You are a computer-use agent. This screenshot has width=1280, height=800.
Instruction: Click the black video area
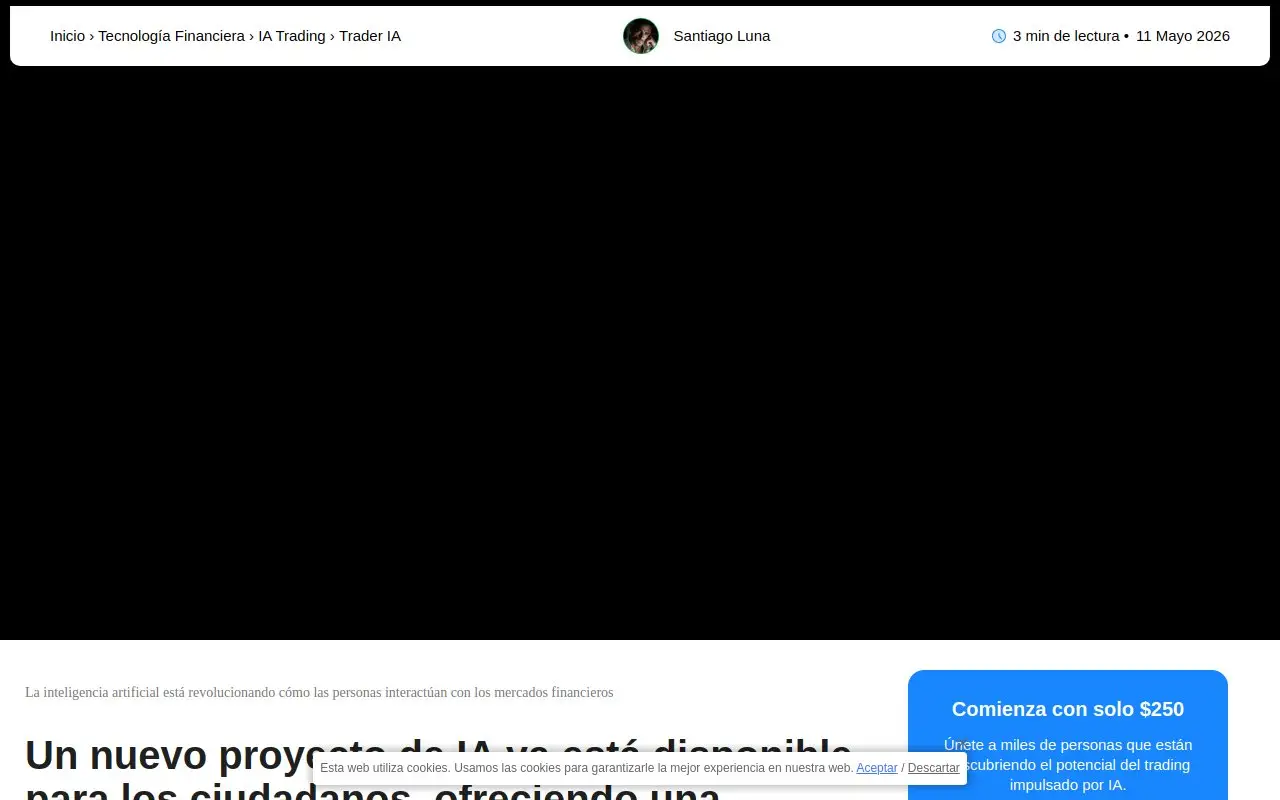point(640,355)
